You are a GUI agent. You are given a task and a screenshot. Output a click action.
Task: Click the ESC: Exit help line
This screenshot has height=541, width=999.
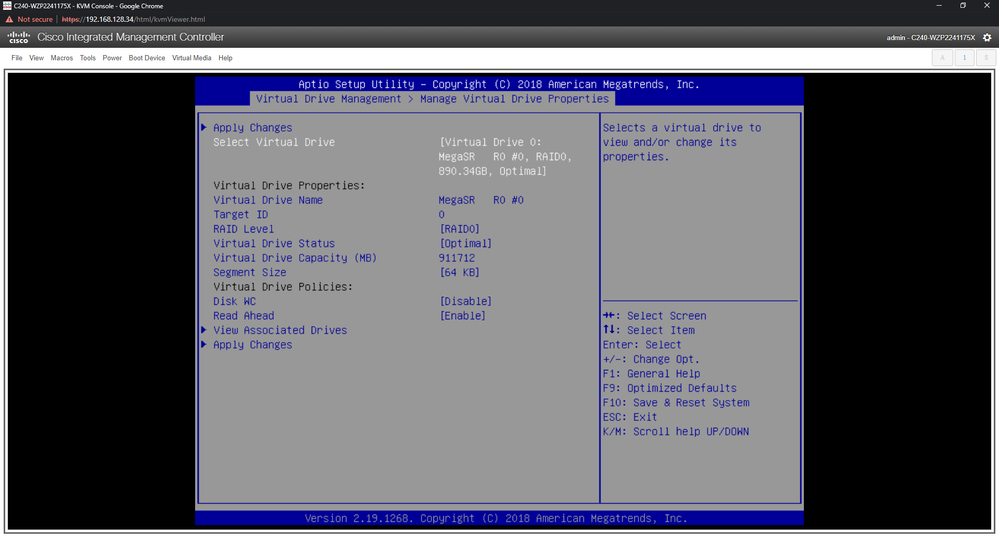pos(629,417)
